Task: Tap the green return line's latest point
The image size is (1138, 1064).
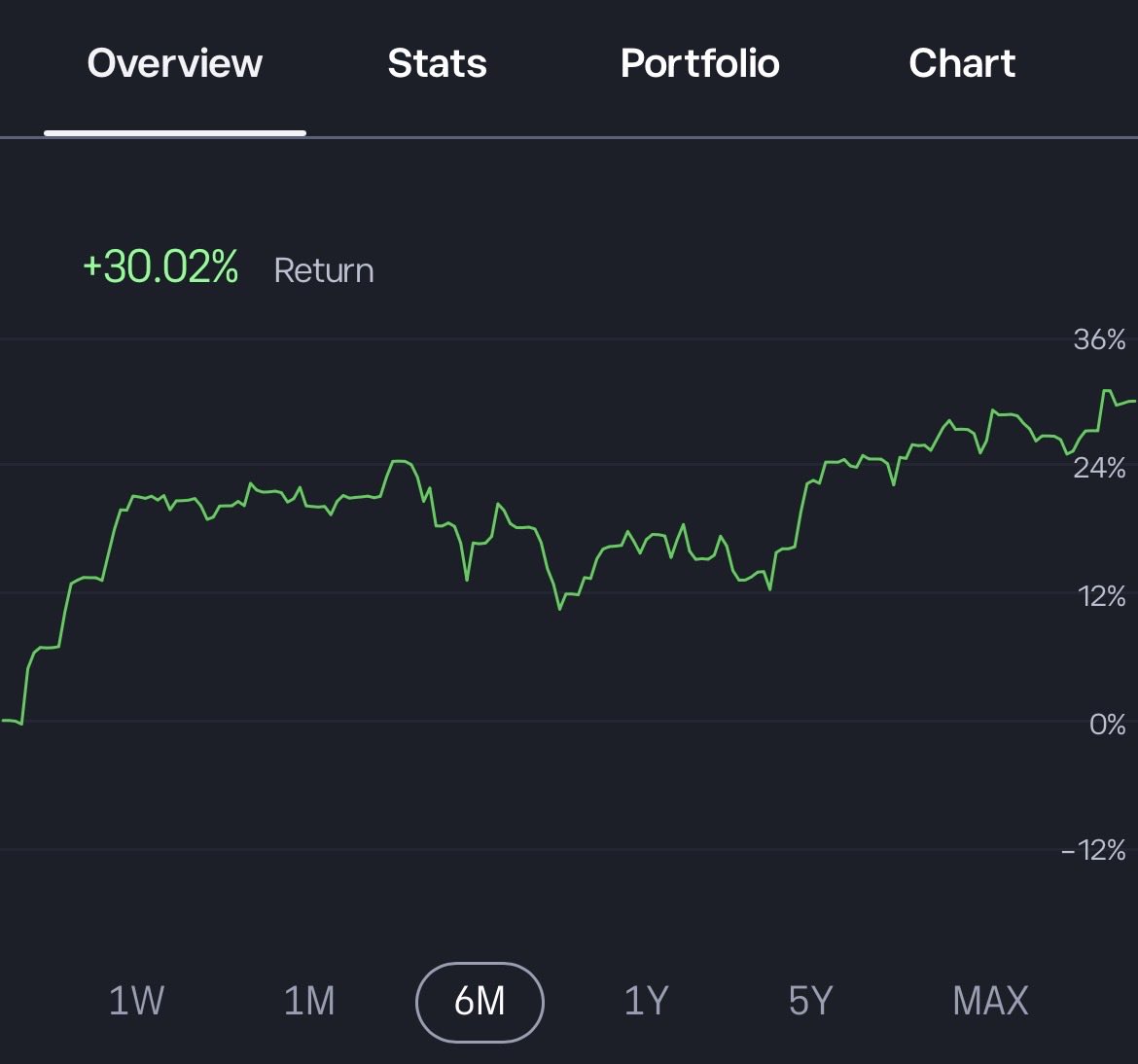Action: tap(1133, 401)
